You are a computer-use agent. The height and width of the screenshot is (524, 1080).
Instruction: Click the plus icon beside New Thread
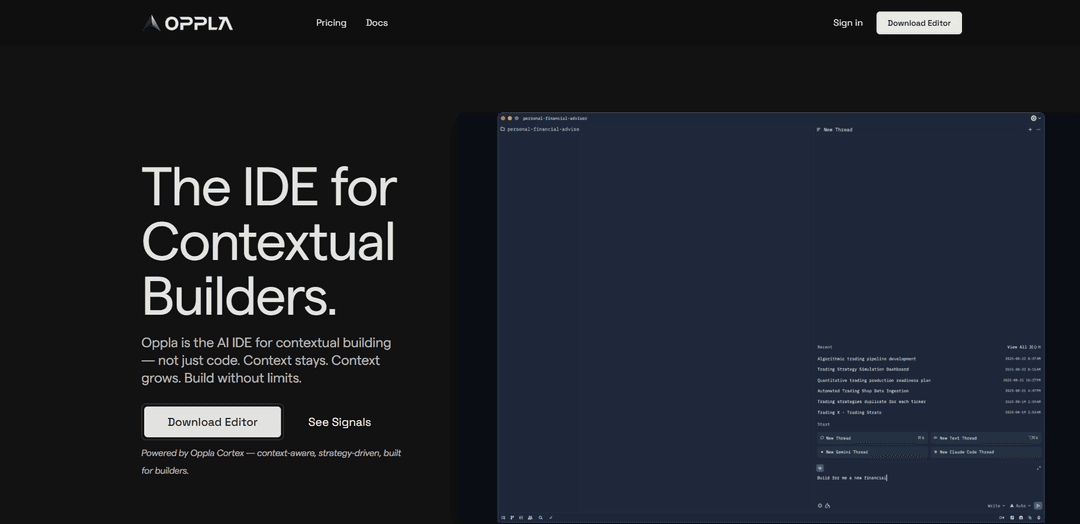(1030, 129)
